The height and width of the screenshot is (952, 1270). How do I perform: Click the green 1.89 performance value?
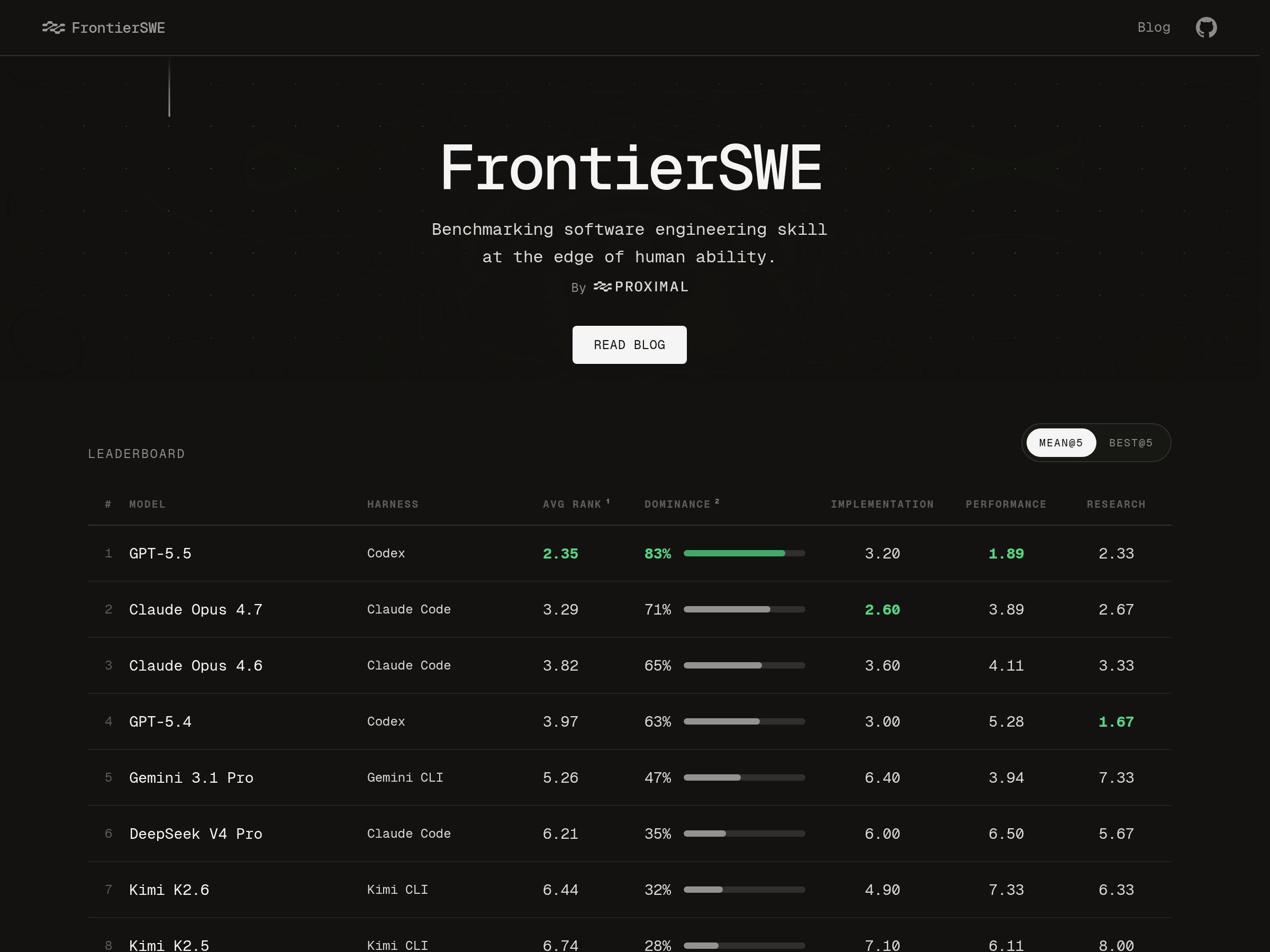(x=1006, y=554)
